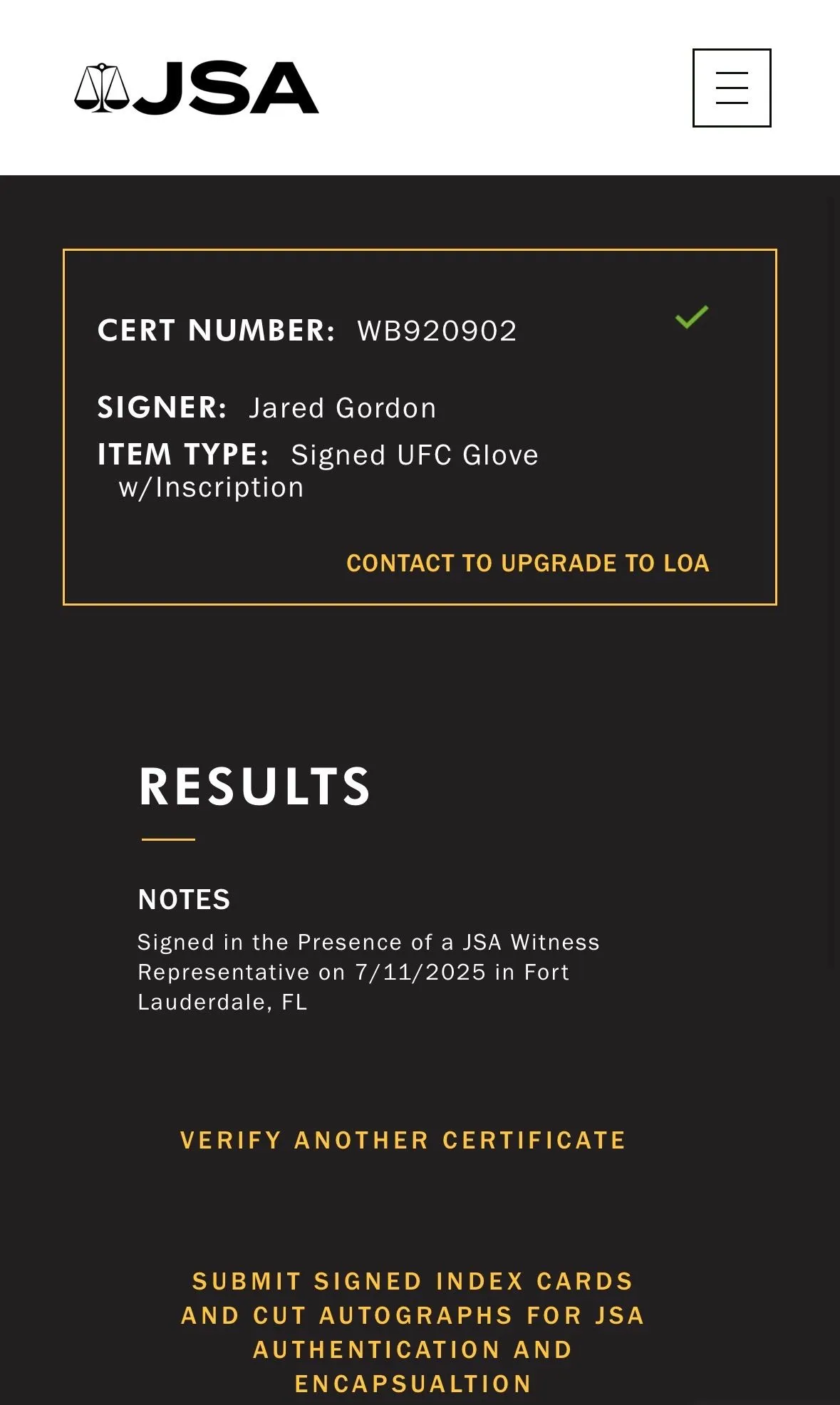Image resolution: width=840 pixels, height=1405 pixels.
Task: Select cert number value WB920902
Action: (437, 331)
